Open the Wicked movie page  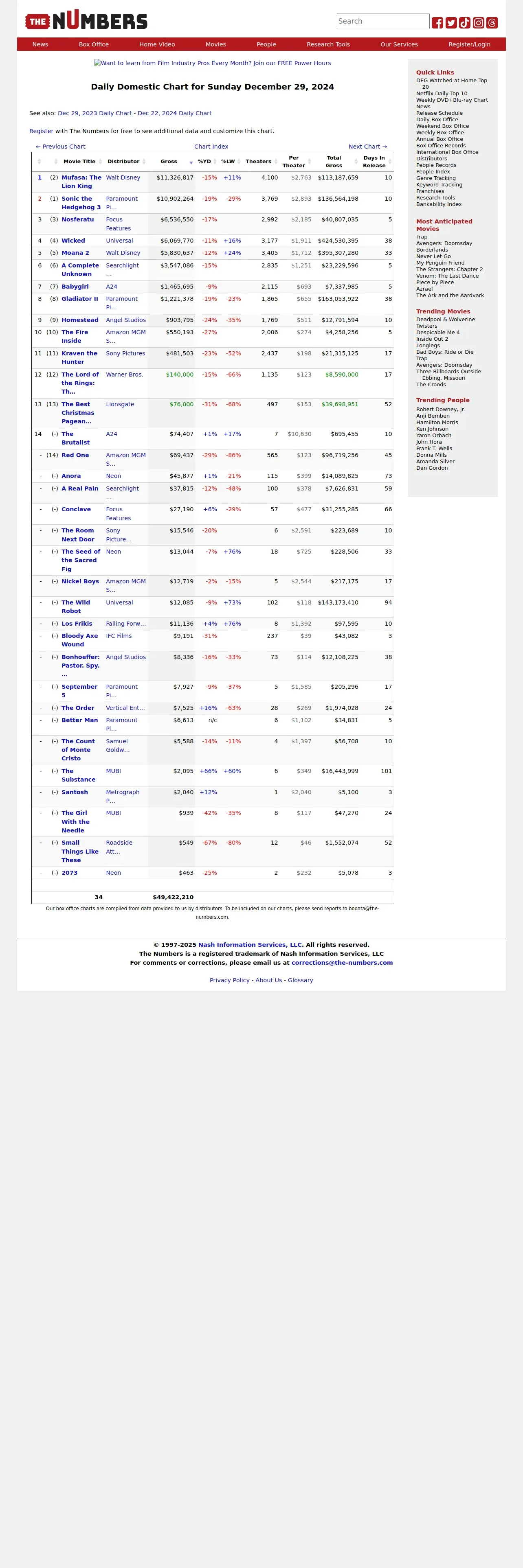[73, 241]
